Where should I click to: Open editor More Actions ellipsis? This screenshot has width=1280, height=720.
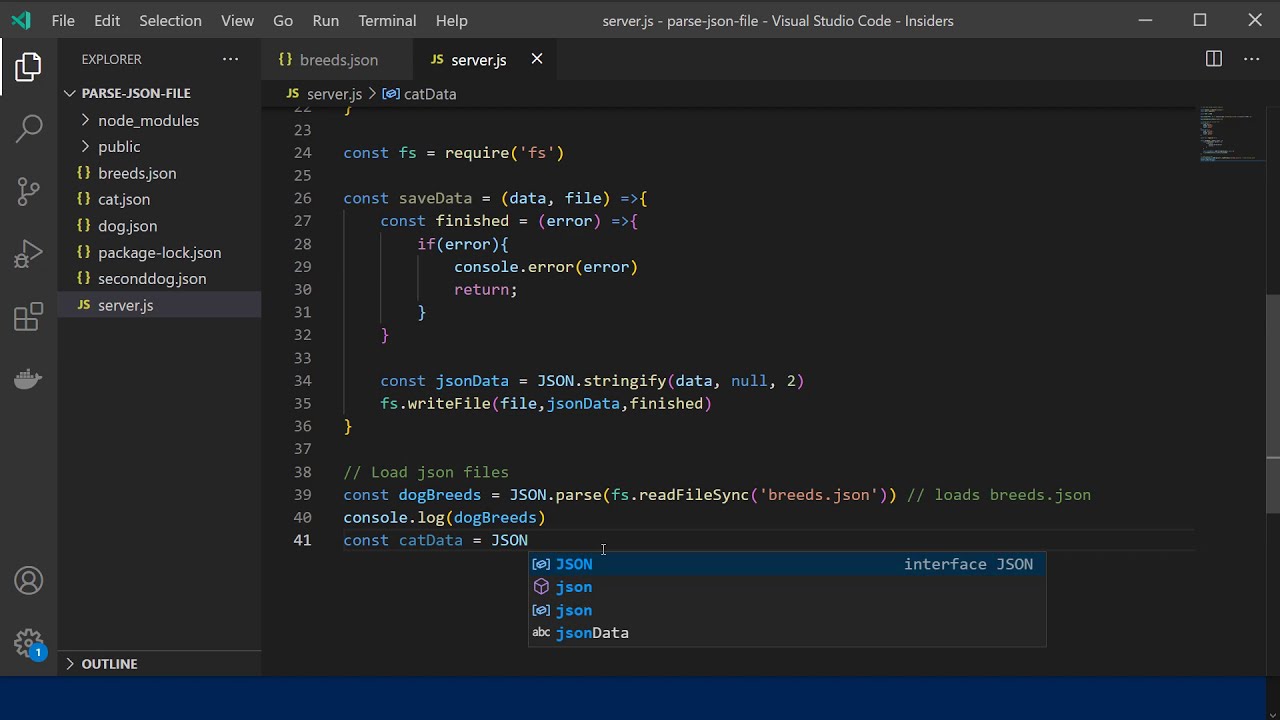point(1251,59)
